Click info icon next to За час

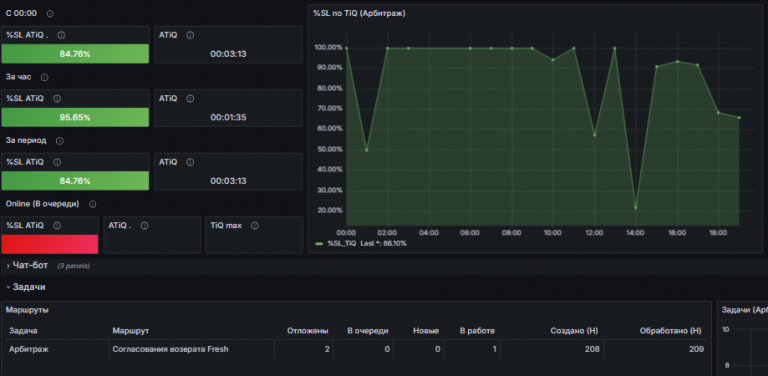[45, 77]
